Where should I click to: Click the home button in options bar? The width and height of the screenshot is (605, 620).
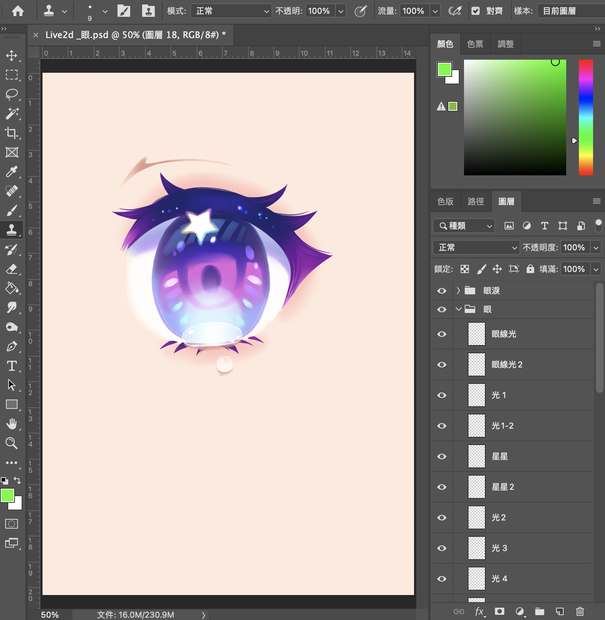[x=17, y=11]
